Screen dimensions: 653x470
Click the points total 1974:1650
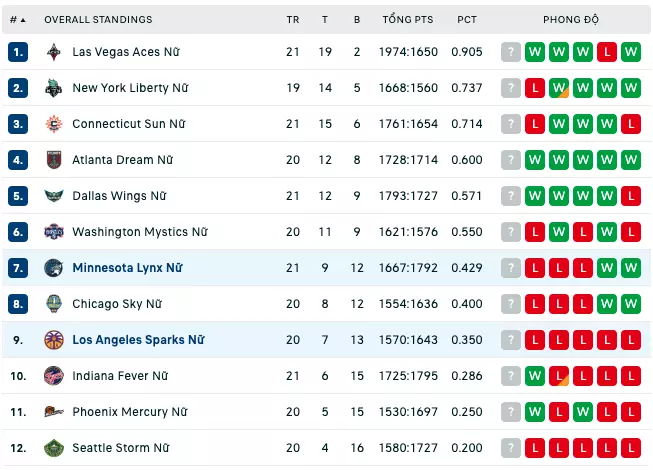pos(408,52)
